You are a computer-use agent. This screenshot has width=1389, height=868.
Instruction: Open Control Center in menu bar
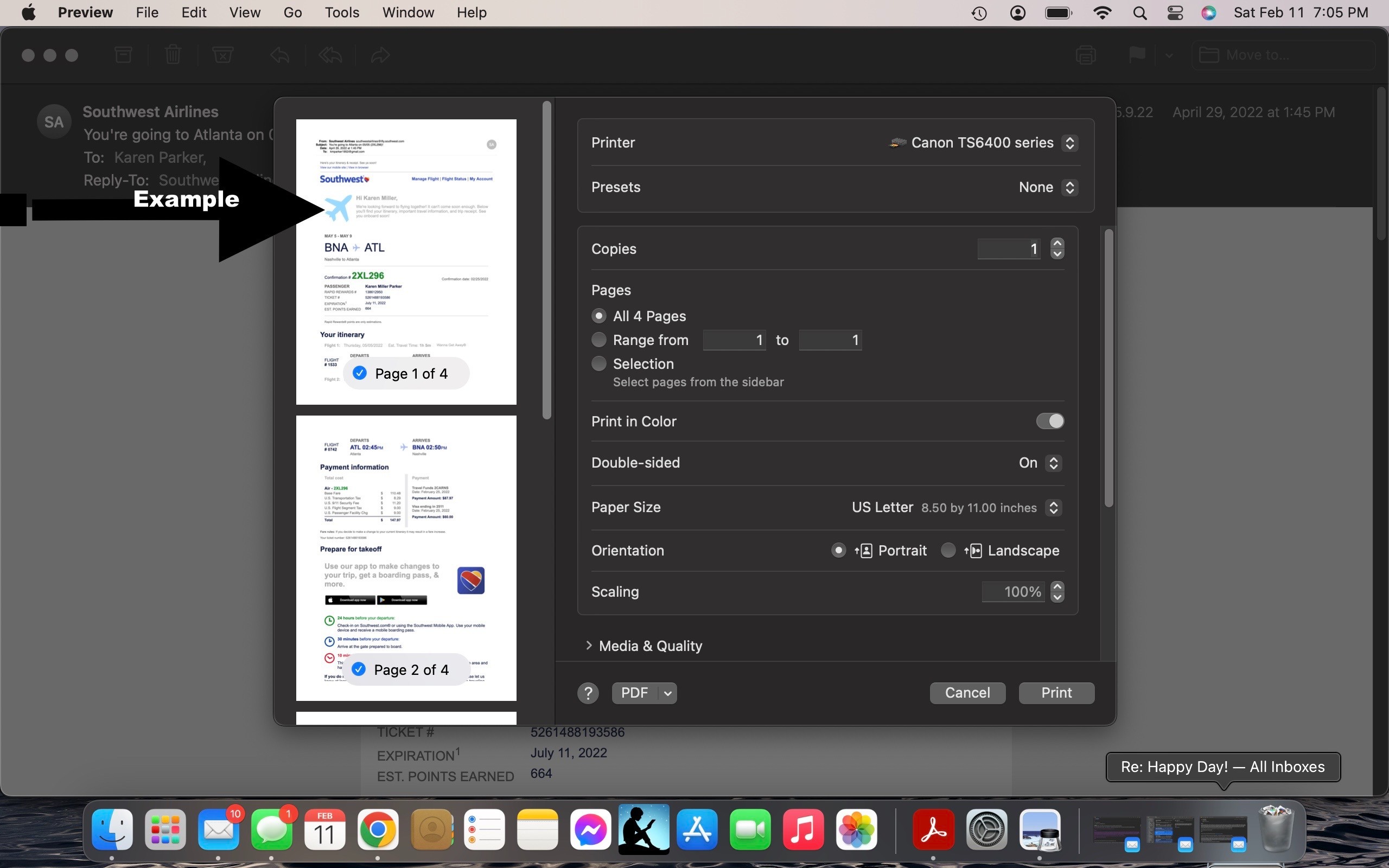click(1175, 12)
